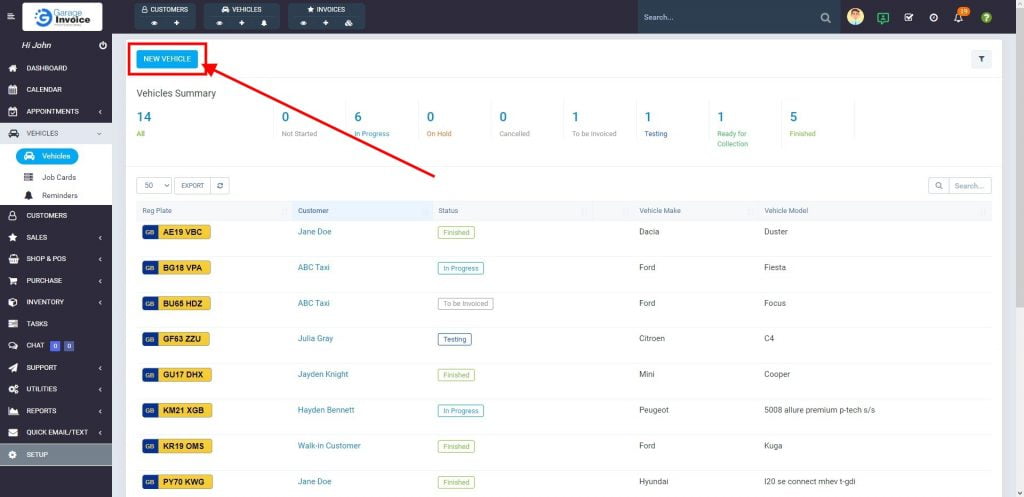Click the plus icon under Customers shortcut
1024x497 pixels.
coord(177,22)
